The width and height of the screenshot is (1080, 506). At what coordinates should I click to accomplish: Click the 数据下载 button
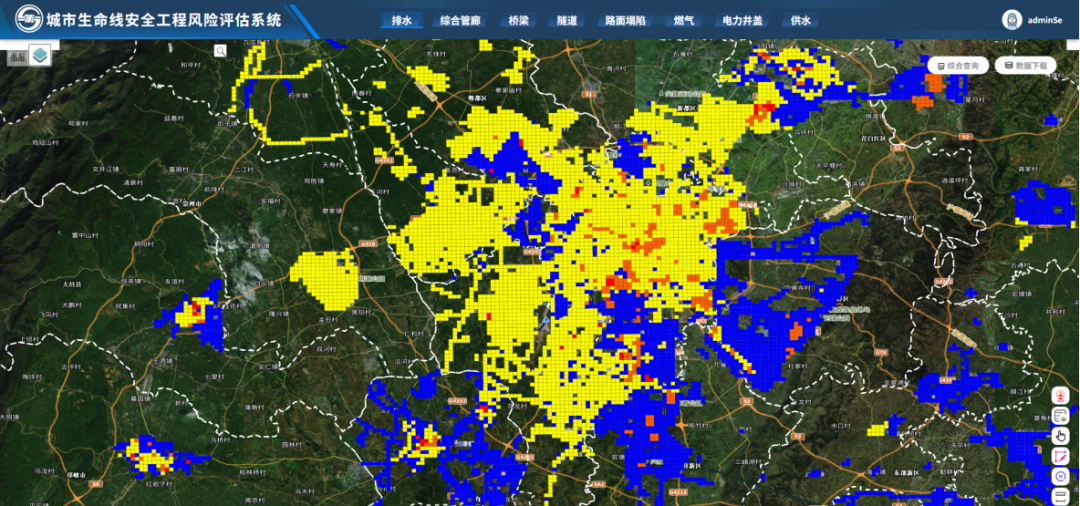point(1025,66)
